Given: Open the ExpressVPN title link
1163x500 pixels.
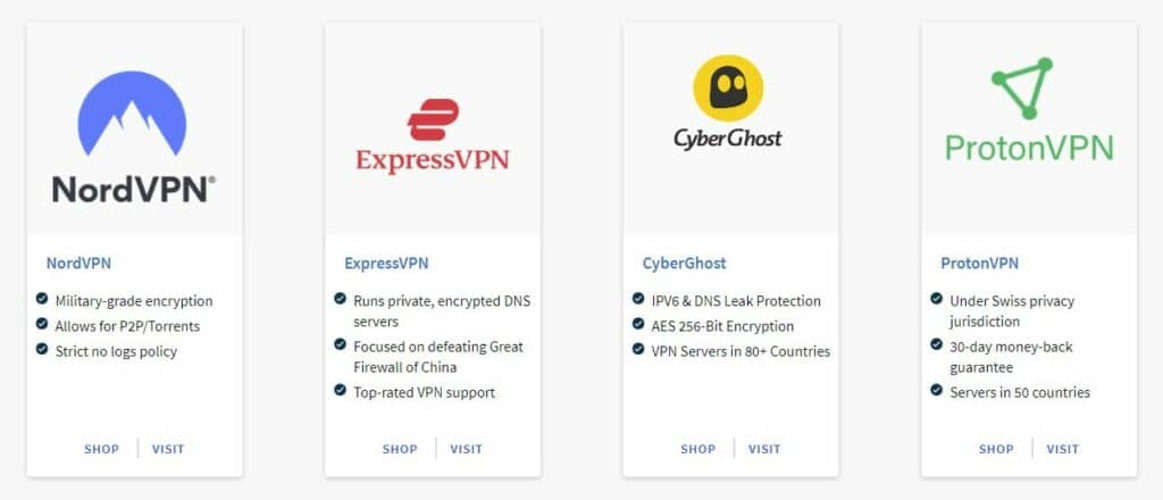Looking at the screenshot, I should click(386, 264).
